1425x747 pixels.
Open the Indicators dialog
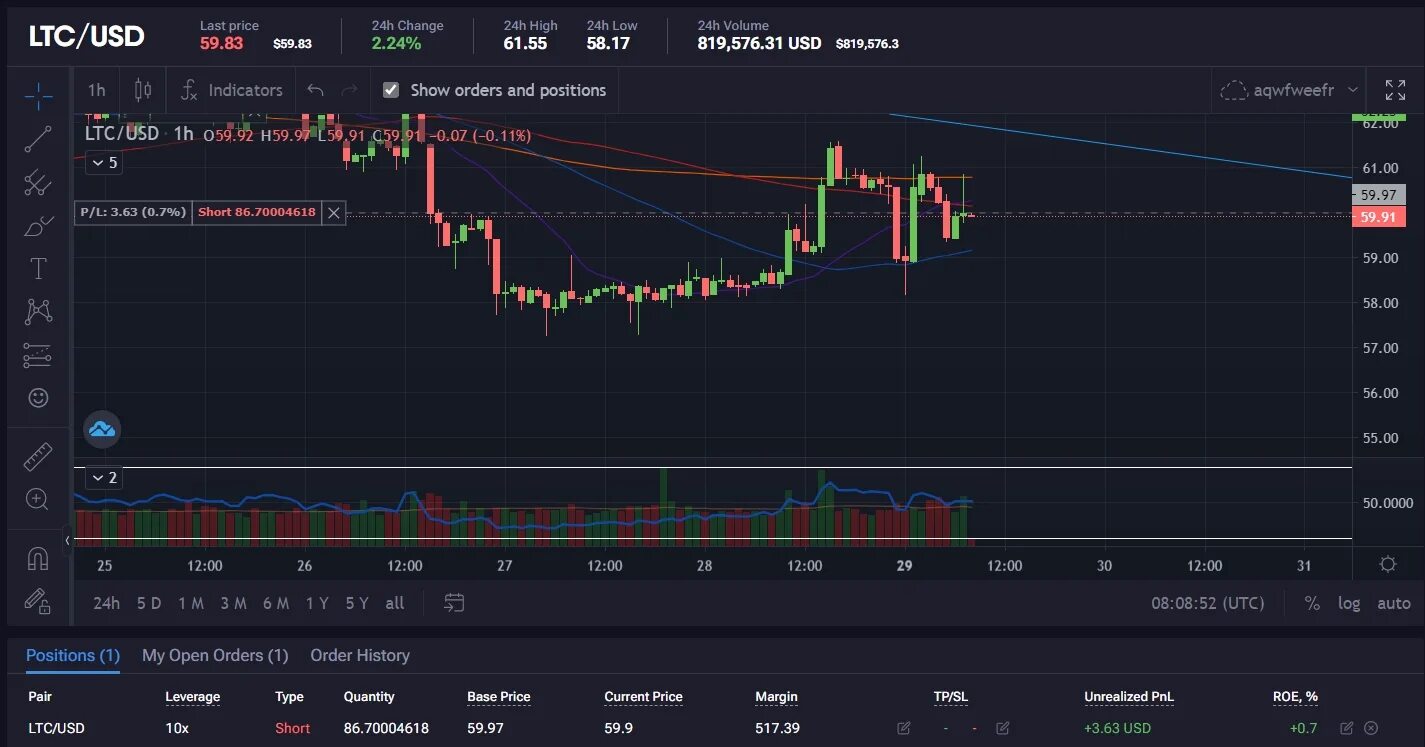pos(231,89)
